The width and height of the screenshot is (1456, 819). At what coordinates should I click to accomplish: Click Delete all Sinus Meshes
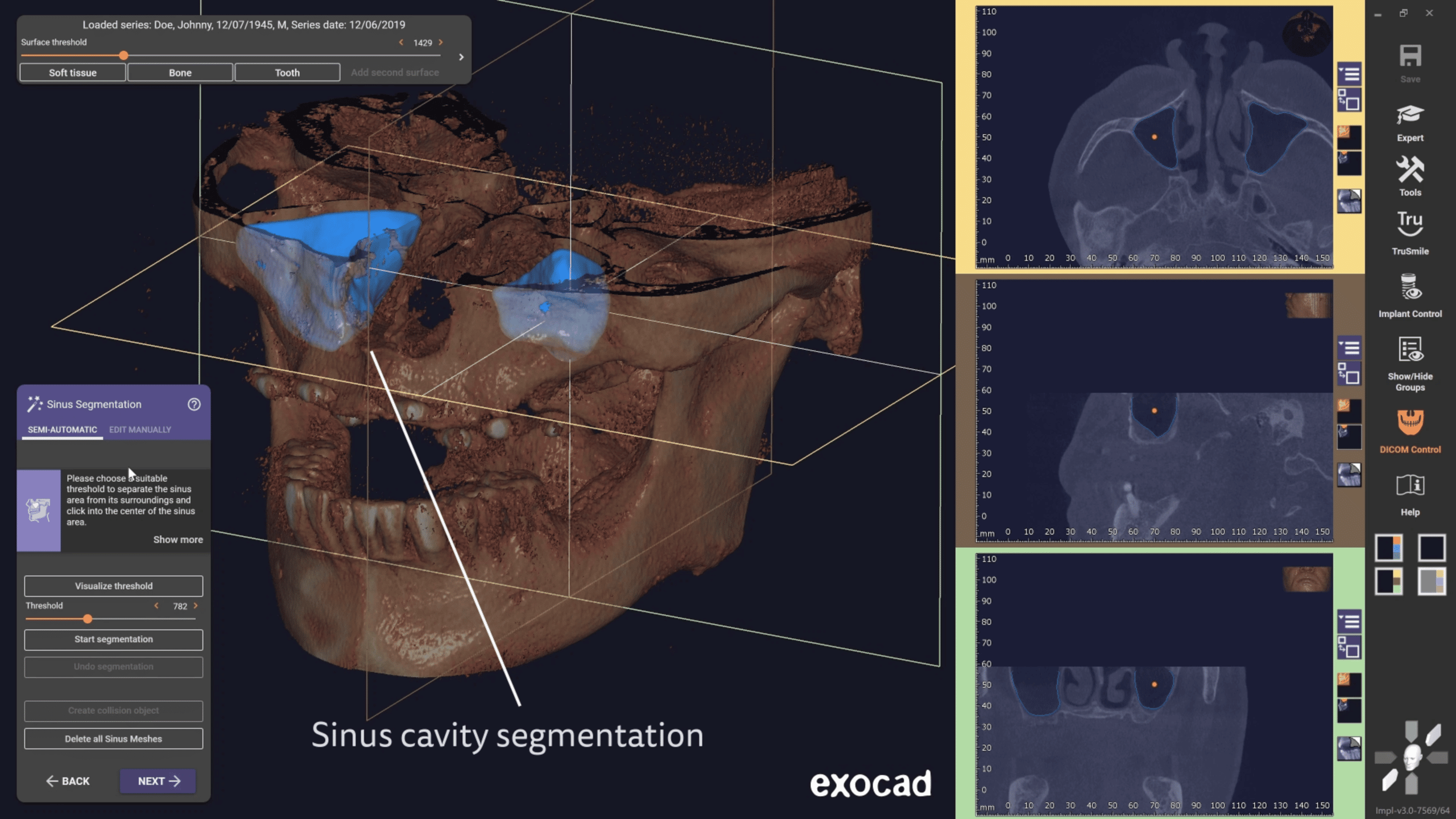click(x=113, y=739)
